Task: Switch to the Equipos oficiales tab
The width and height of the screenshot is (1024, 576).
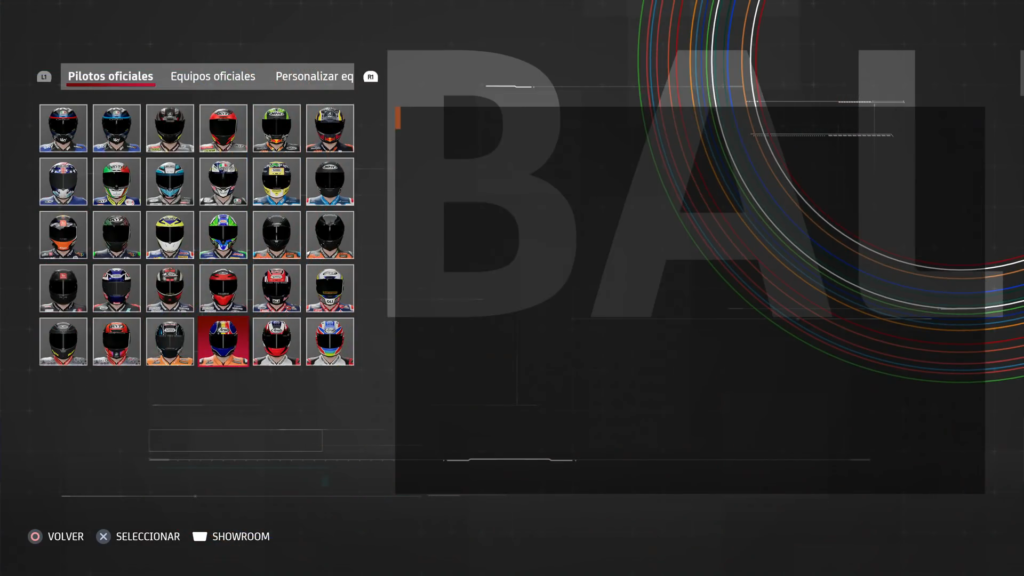Action: click(x=213, y=76)
